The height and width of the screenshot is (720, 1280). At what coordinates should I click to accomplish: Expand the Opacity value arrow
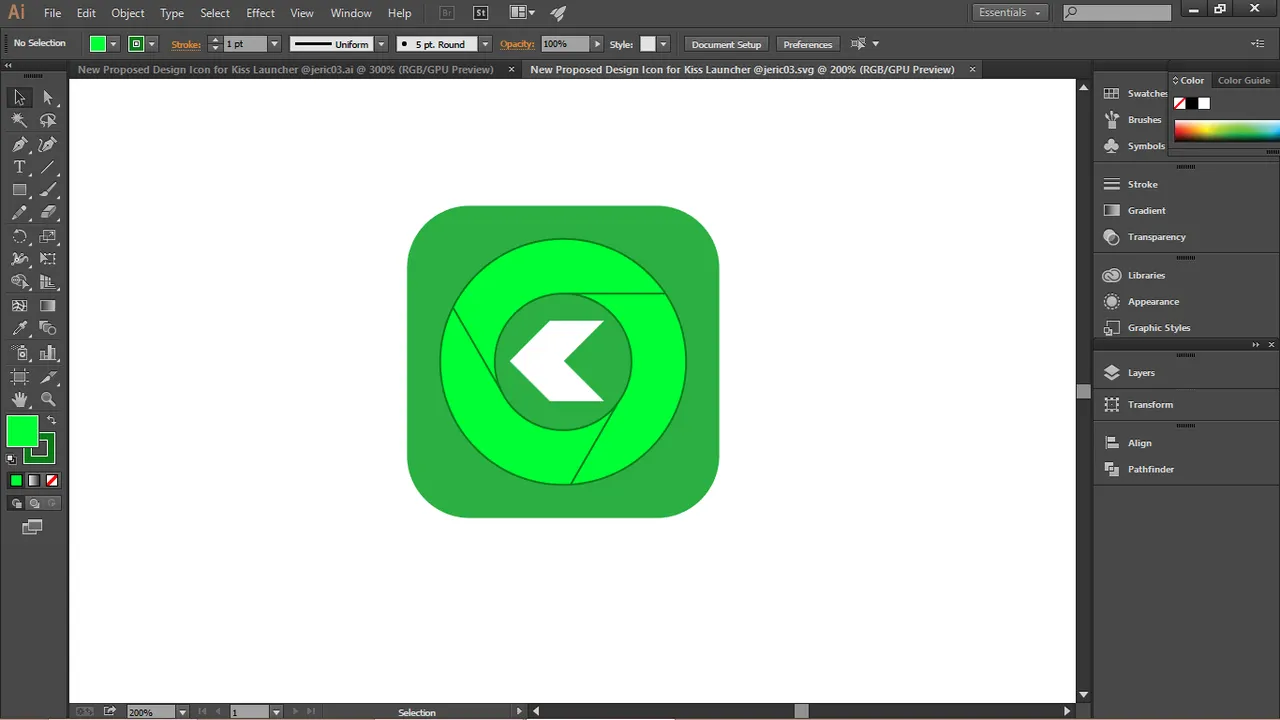[597, 44]
